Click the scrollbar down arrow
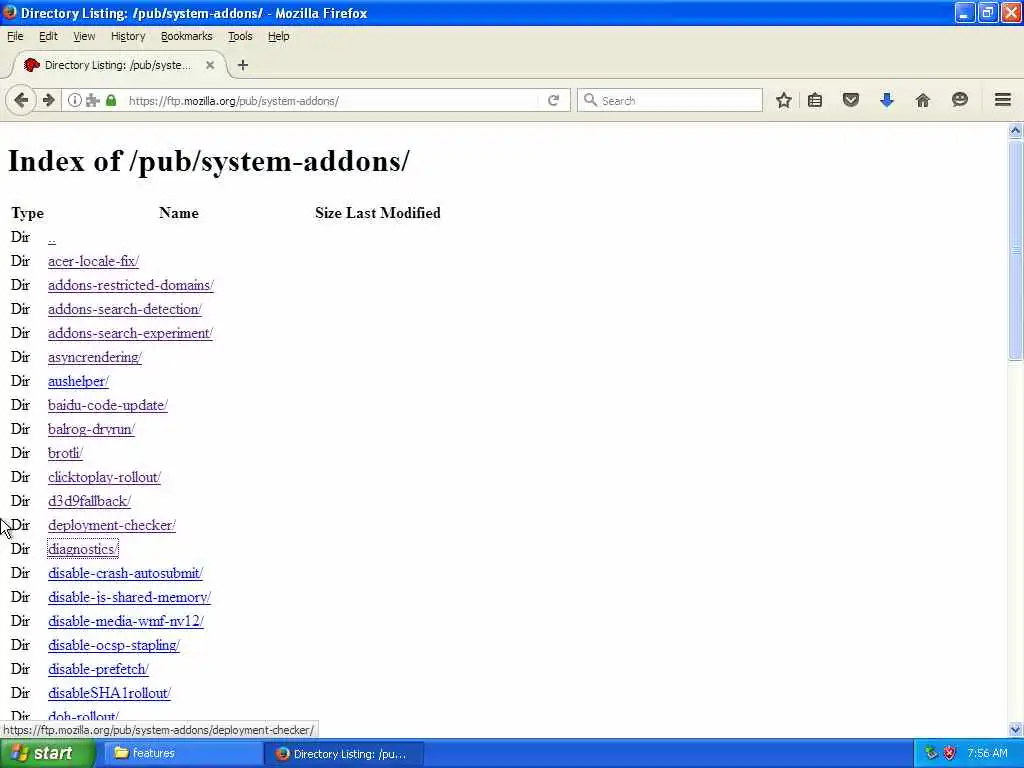This screenshot has width=1024, height=768. pyautogui.click(x=1016, y=729)
